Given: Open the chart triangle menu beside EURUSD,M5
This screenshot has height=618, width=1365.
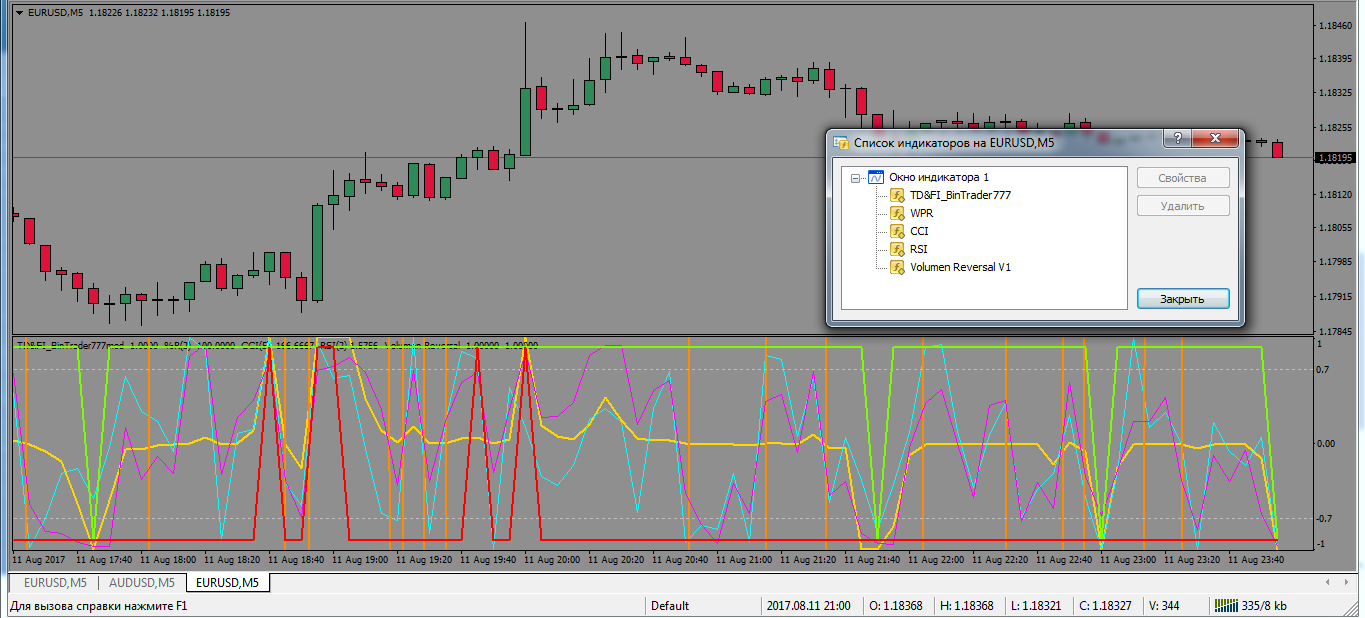Looking at the screenshot, I should click(x=19, y=13).
